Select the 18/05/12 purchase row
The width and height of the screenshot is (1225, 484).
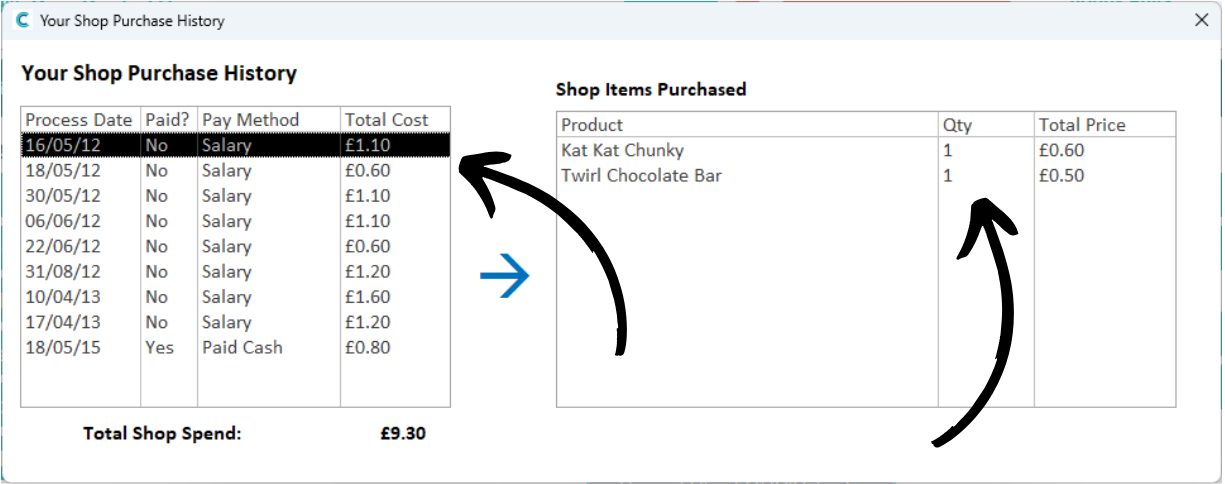pos(236,171)
